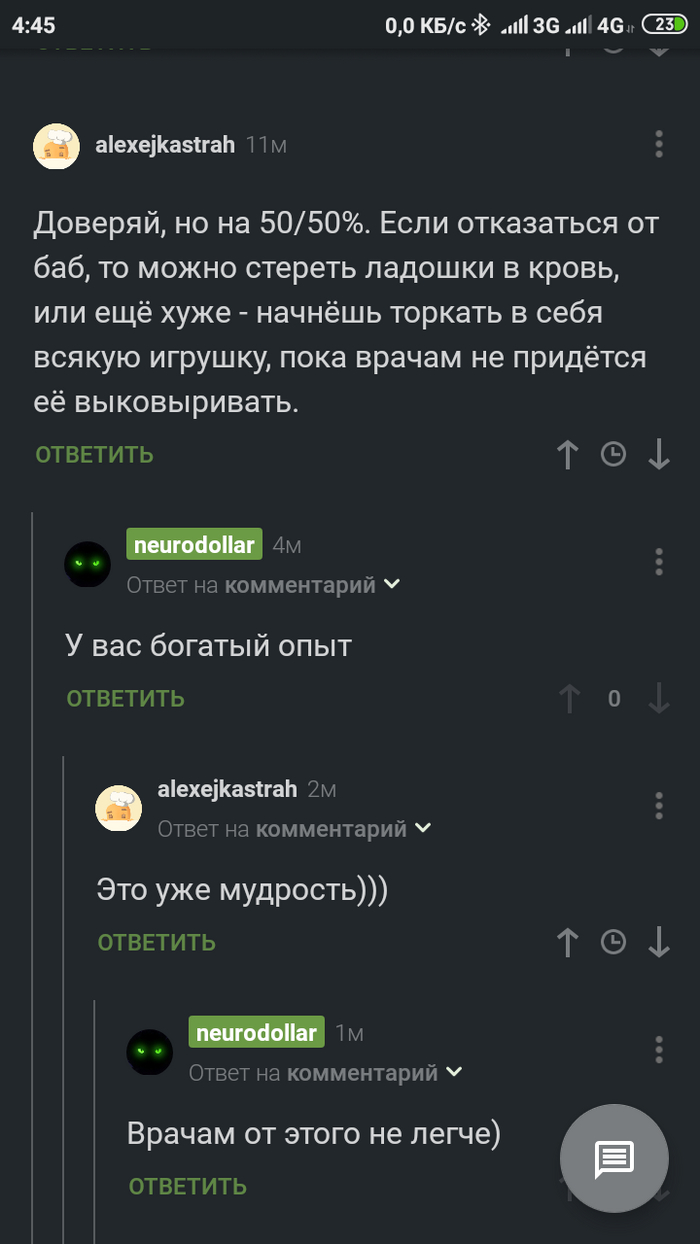Tap ОТВЕТИТЬ on the top comment

(x=93, y=454)
